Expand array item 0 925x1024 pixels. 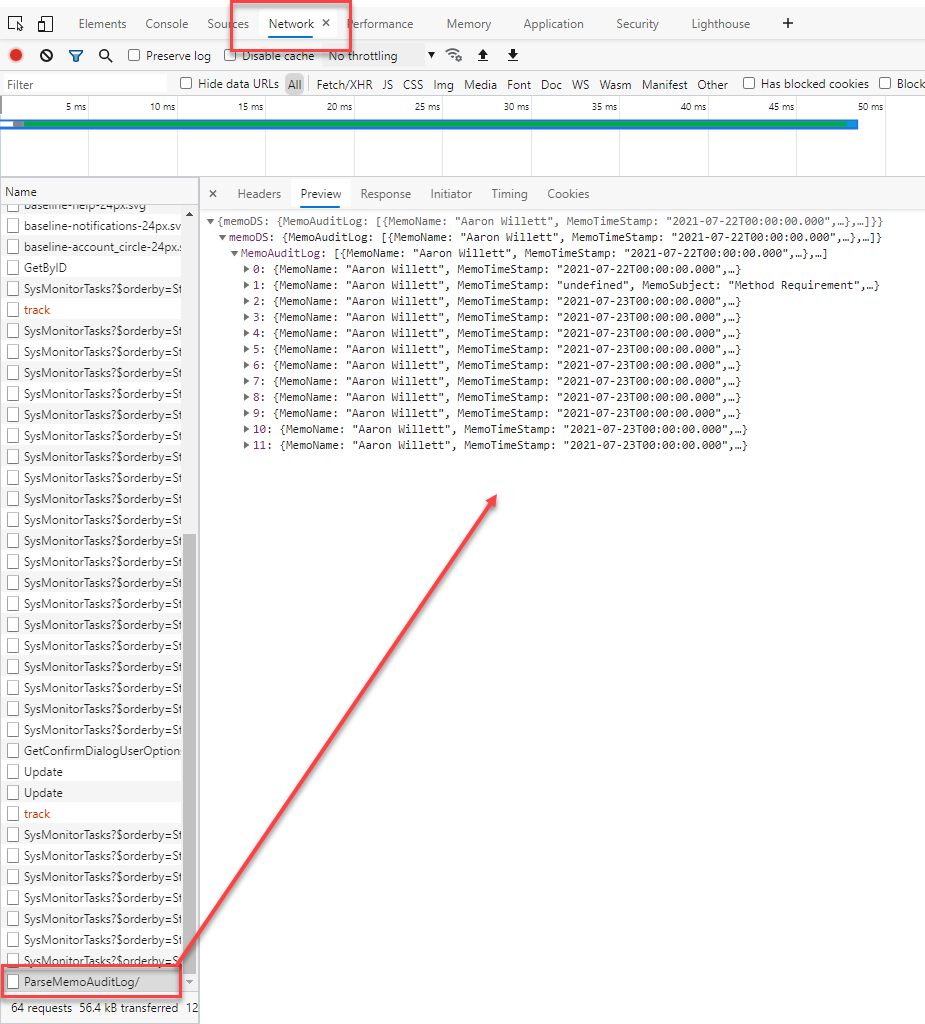click(x=246, y=269)
